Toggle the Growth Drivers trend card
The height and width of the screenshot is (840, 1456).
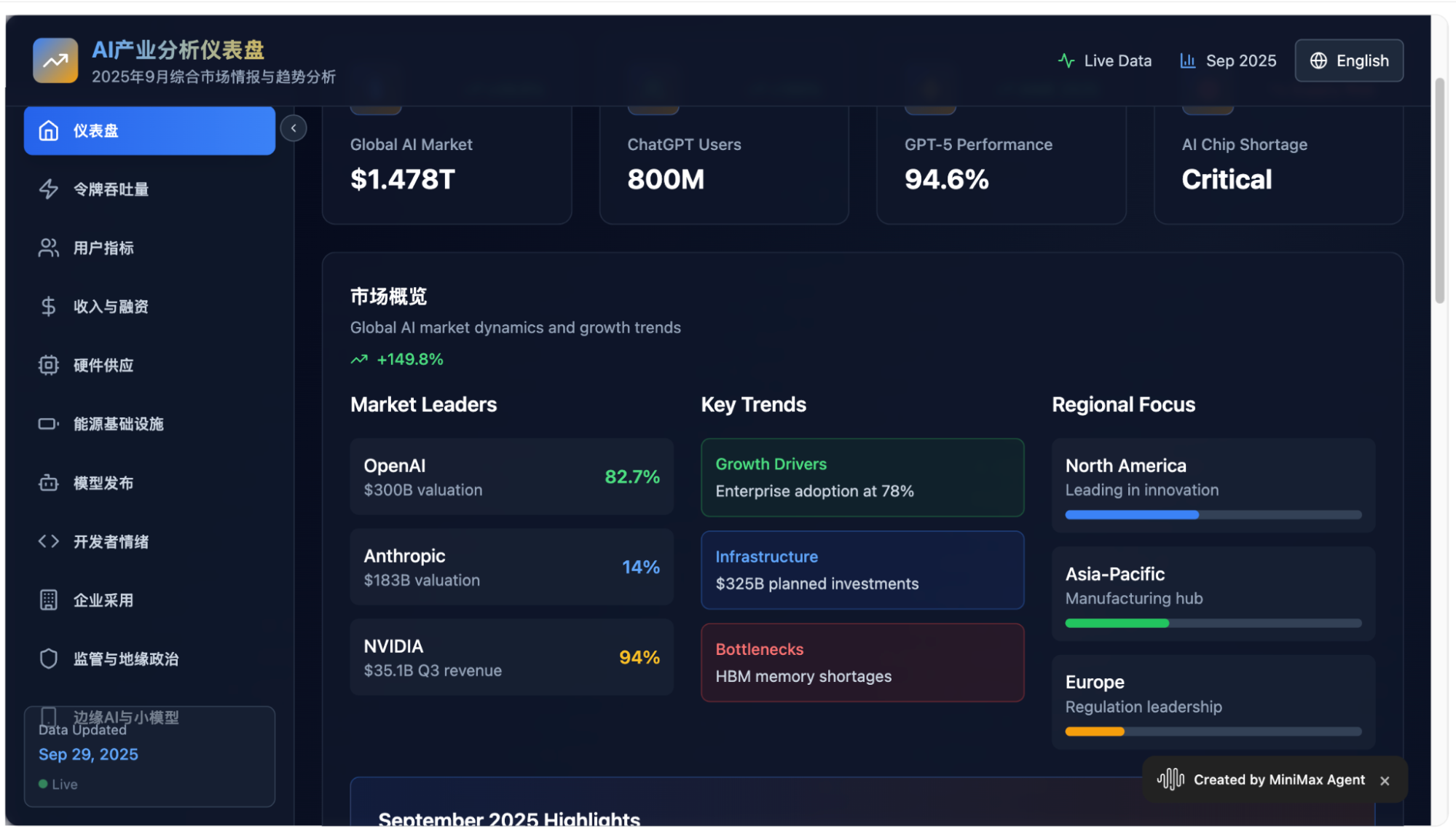[x=862, y=477]
